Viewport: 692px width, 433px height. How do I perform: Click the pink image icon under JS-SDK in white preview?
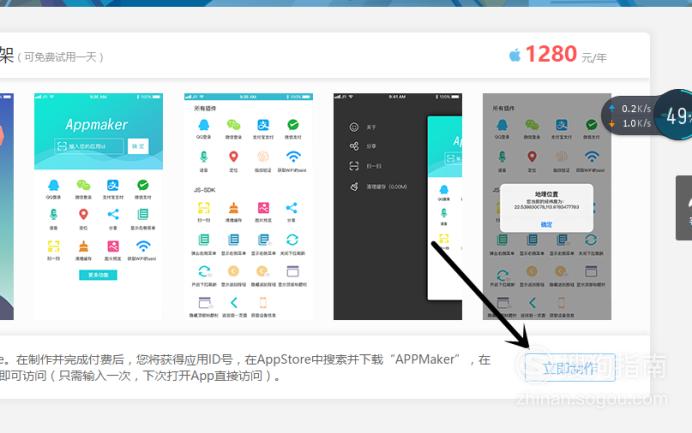pyautogui.click(x=263, y=207)
